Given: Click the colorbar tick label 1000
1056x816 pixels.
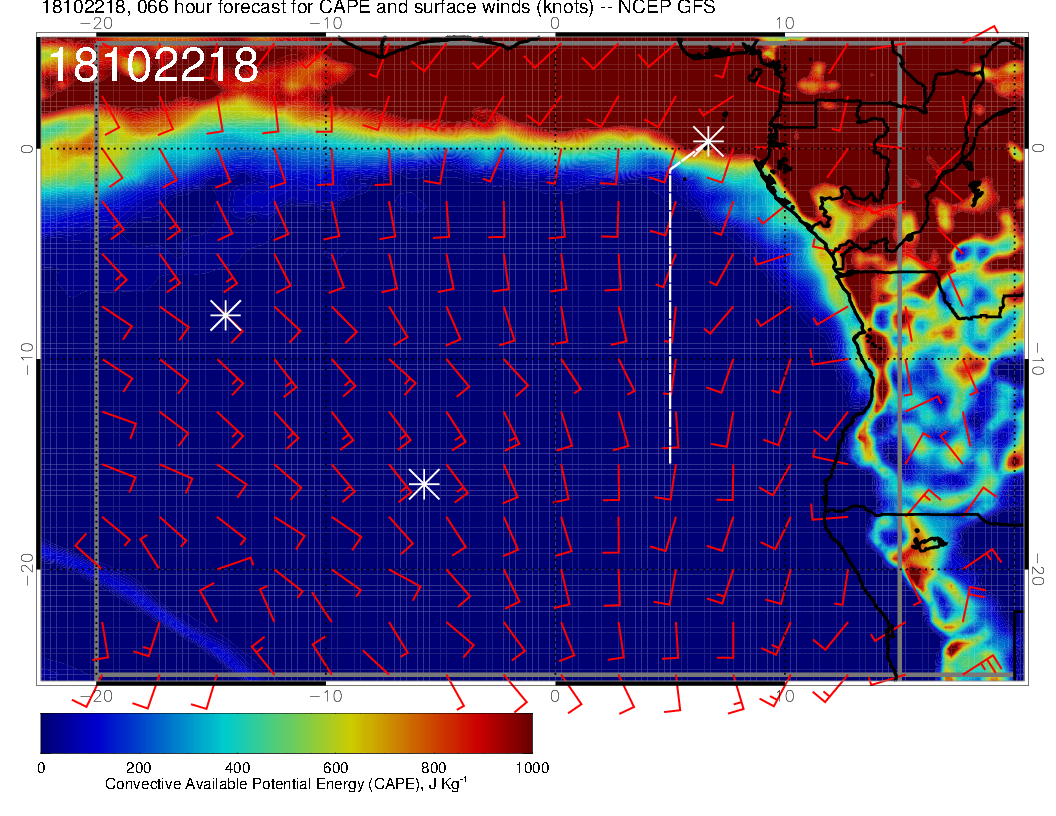Looking at the screenshot, I should pyautogui.click(x=532, y=768).
